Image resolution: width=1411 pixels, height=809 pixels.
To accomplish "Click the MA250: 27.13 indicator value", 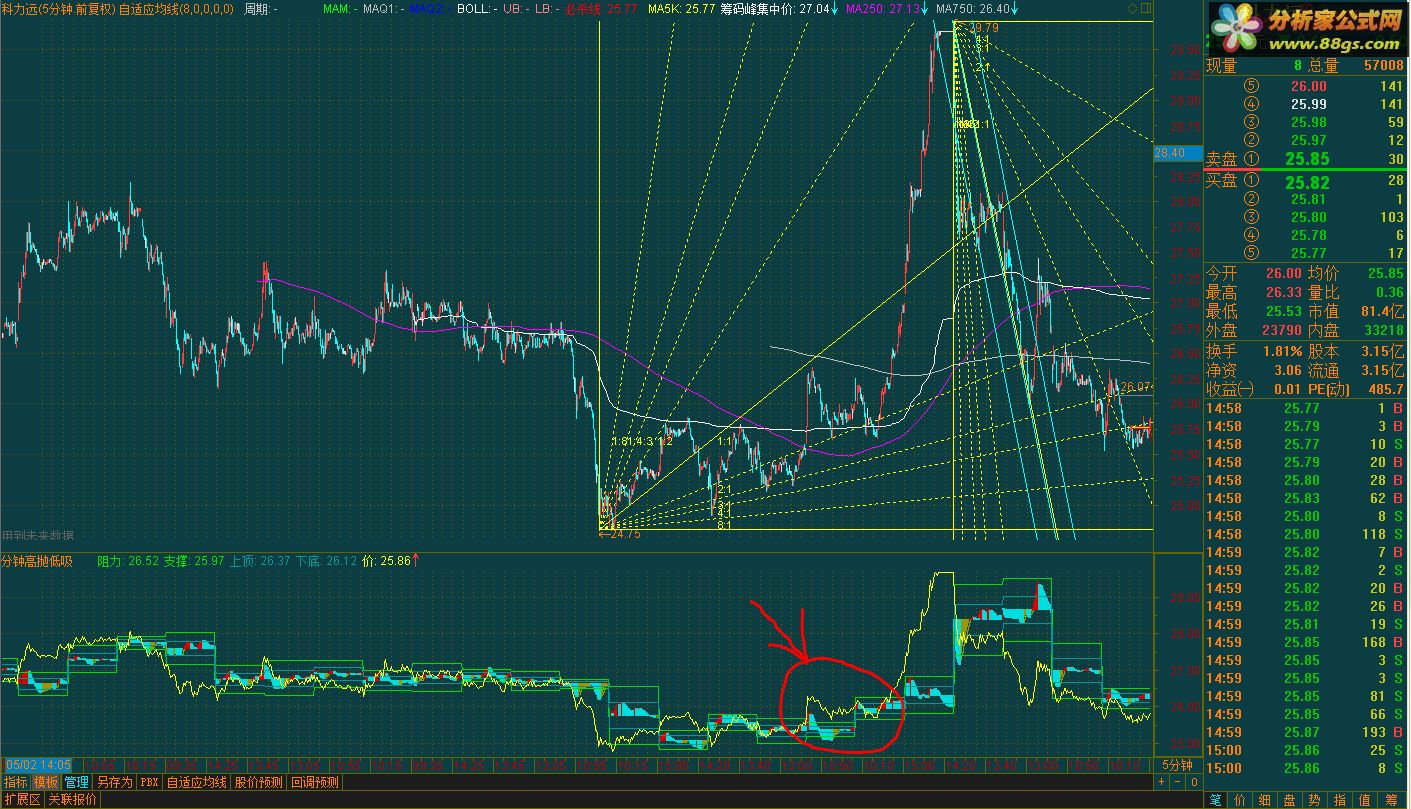I will pyautogui.click(x=883, y=9).
